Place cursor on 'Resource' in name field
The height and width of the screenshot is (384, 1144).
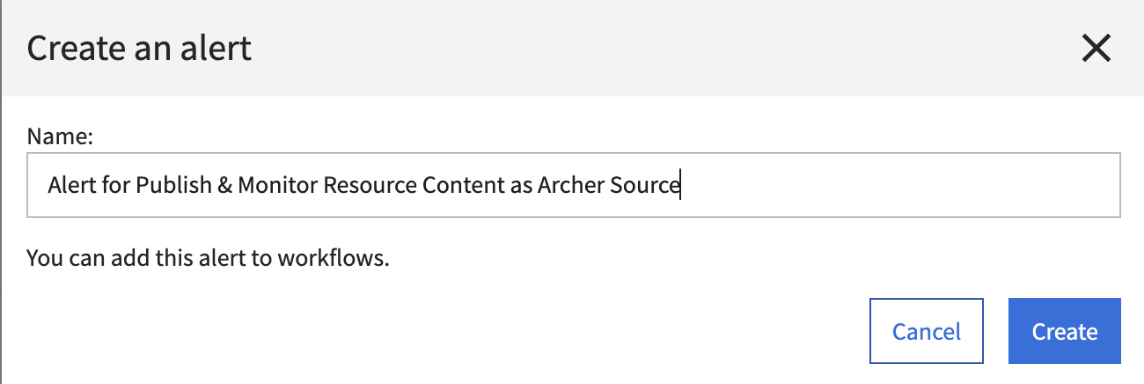click(370, 185)
